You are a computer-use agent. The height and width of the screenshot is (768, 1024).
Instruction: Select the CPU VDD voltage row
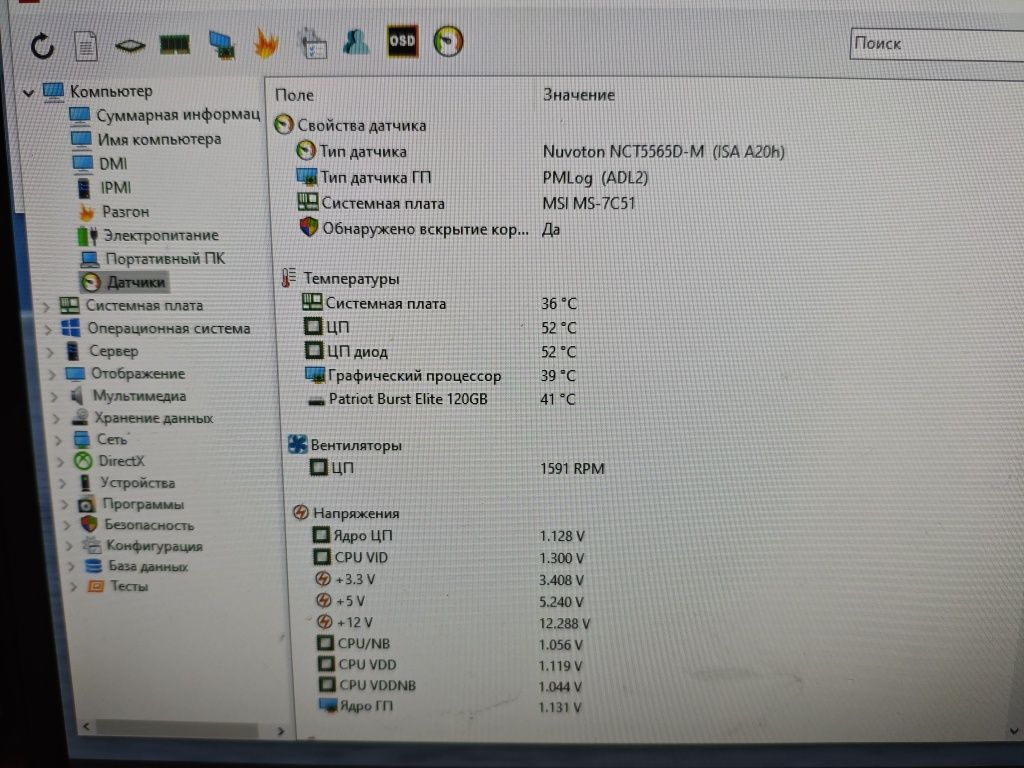click(x=450, y=665)
